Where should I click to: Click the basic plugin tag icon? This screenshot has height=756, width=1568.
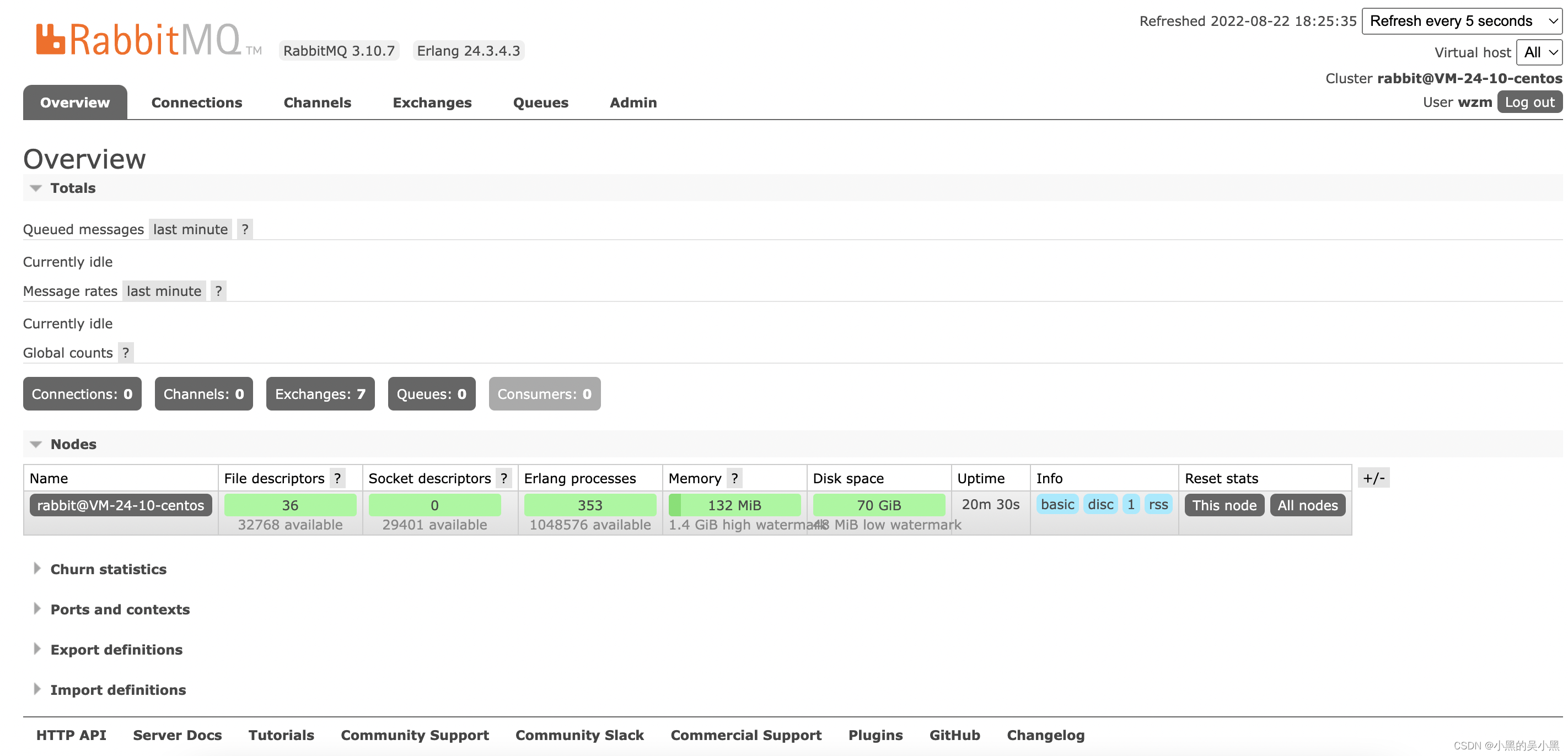tap(1057, 504)
